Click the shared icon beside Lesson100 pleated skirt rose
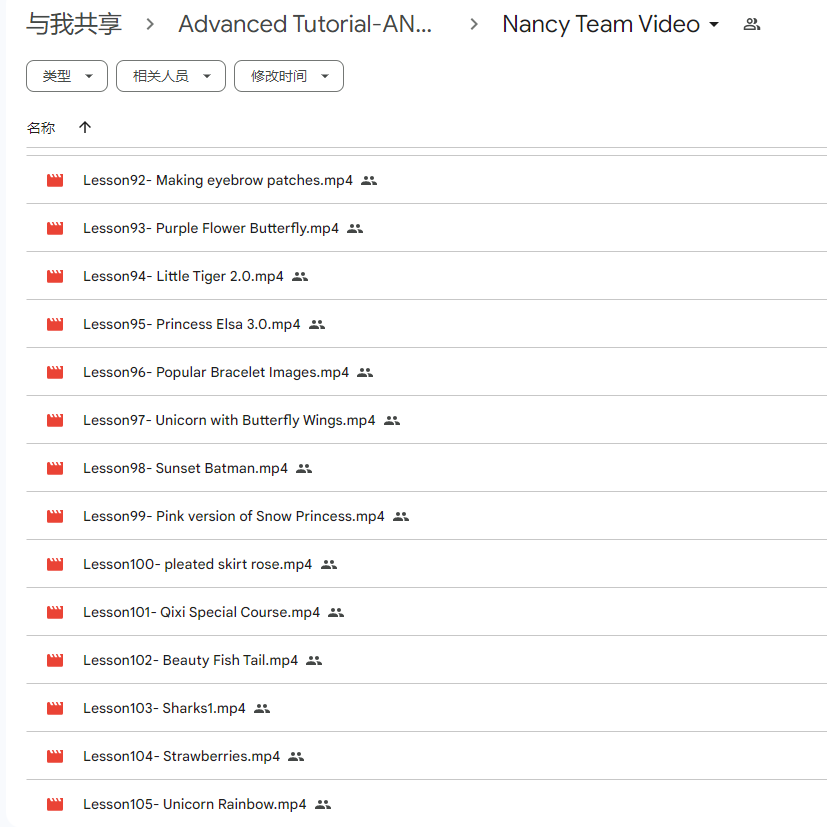Screen dimensions: 827x827 tap(329, 565)
